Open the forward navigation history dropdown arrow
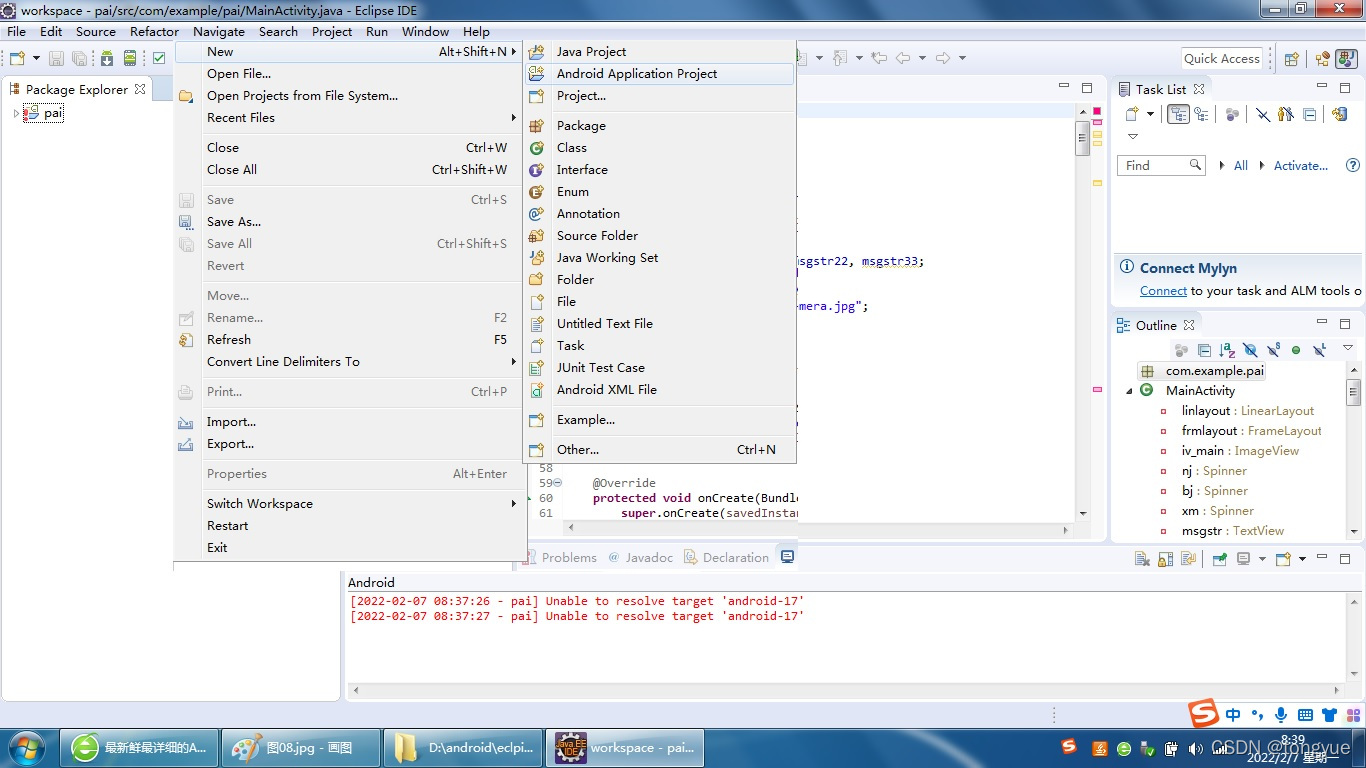The width and height of the screenshot is (1366, 768). [x=962, y=58]
